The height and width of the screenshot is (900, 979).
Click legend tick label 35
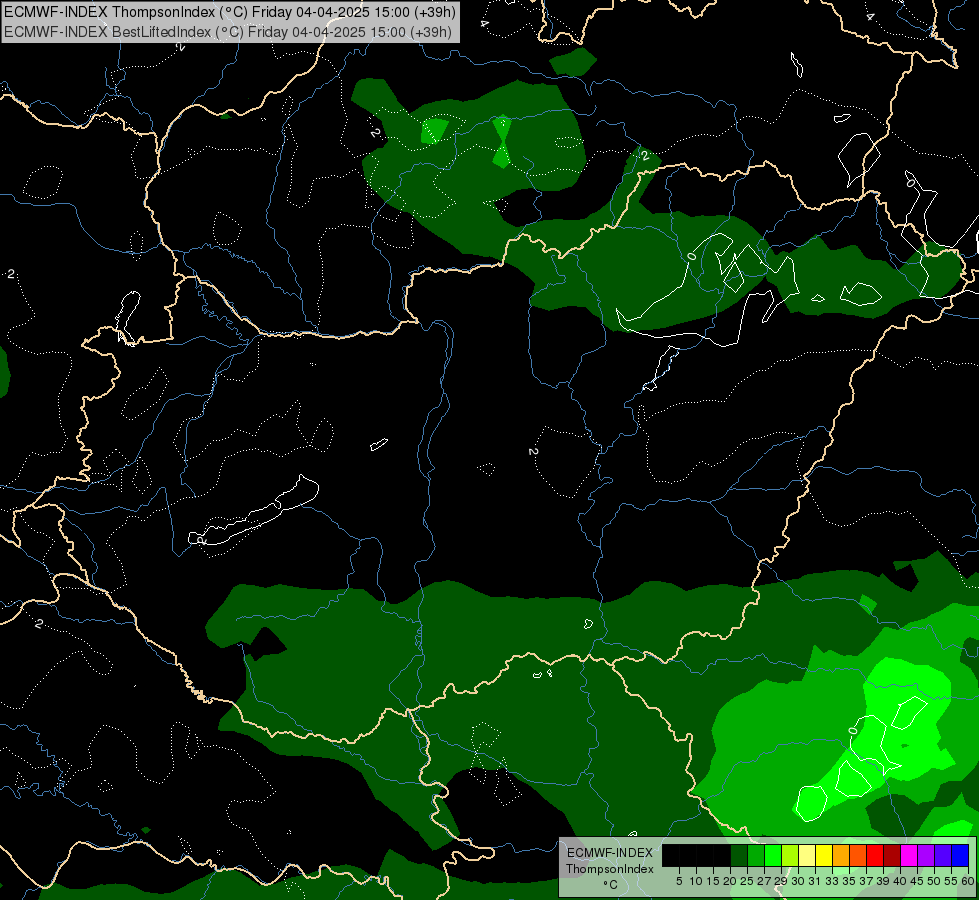click(849, 881)
